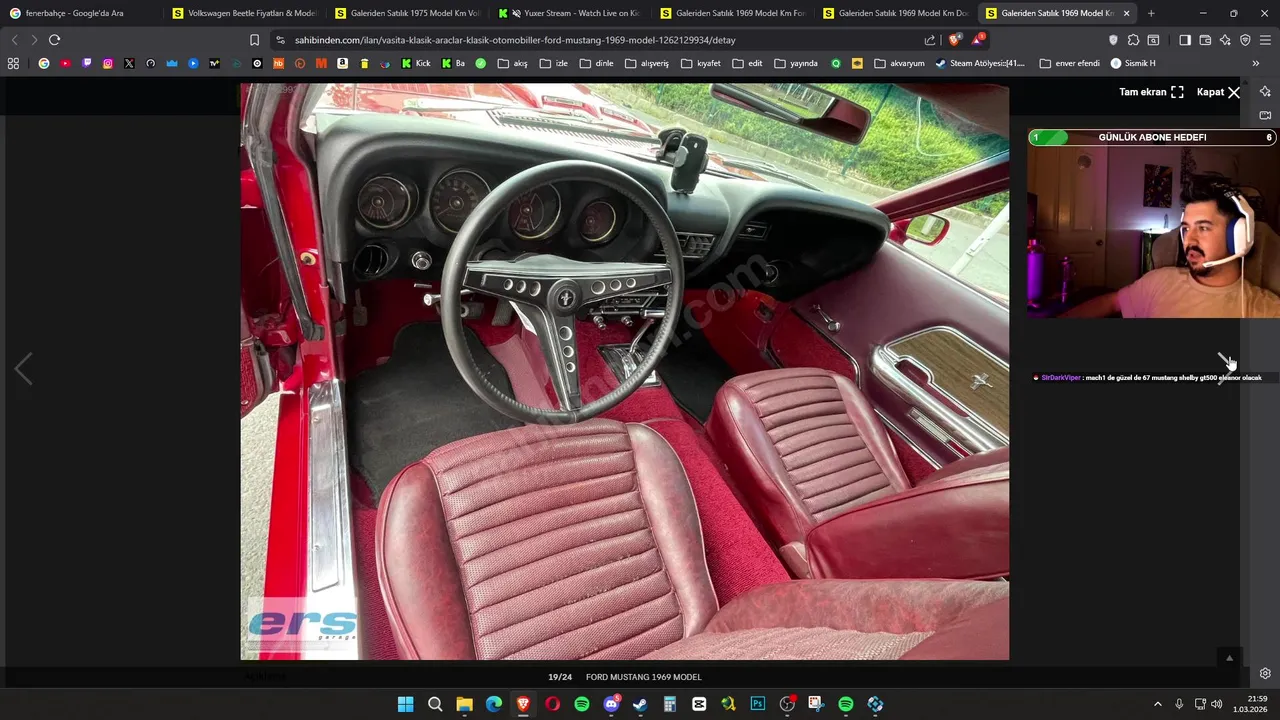Show hidden bookmarks with double chevron
This screenshot has width=1280, height=720.
pos(1255,63)
